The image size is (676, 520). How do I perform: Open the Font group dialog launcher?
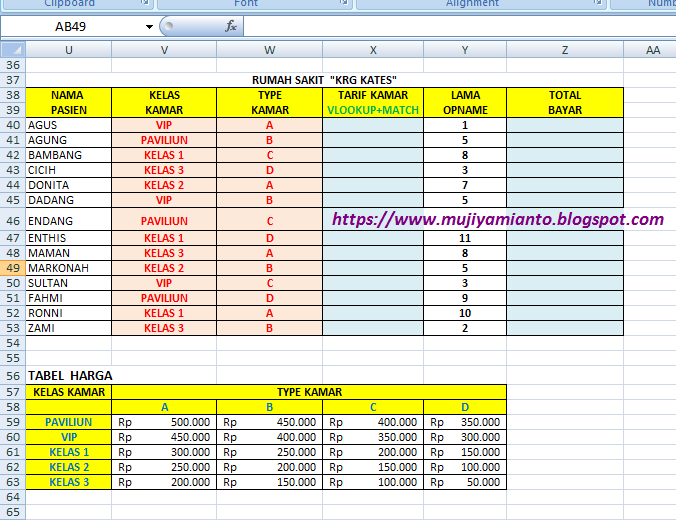(344, 3)
